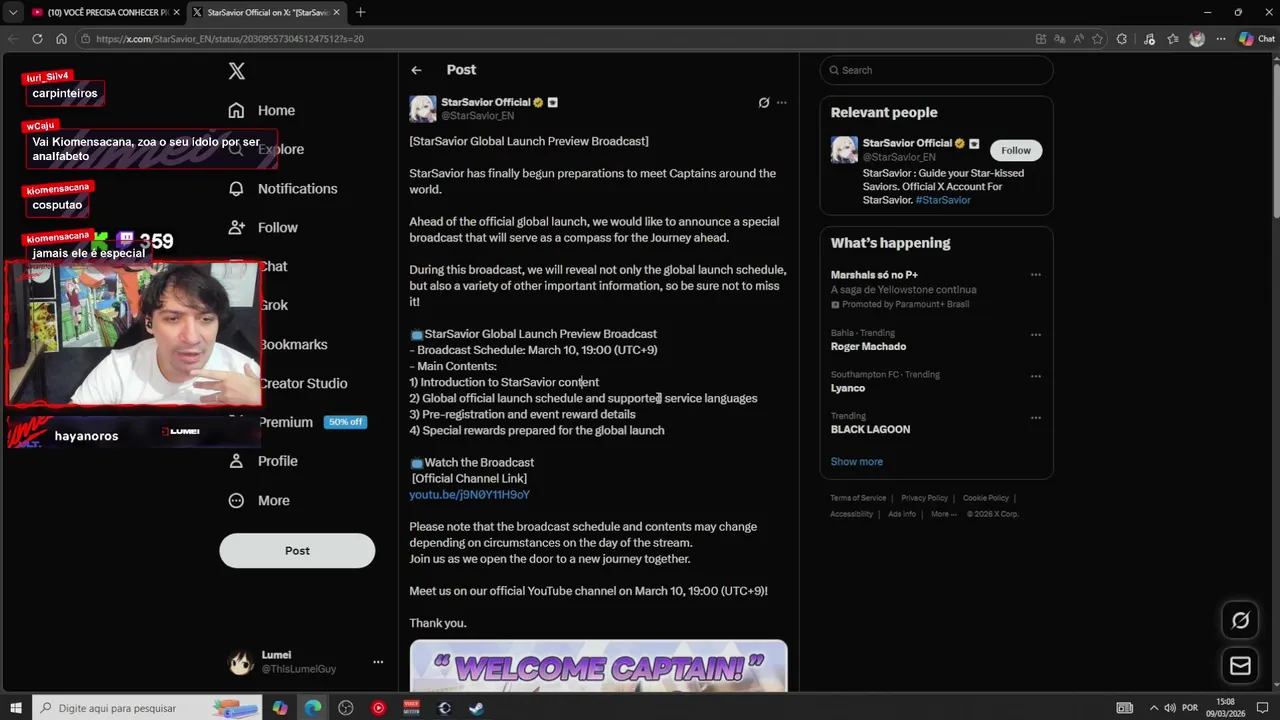Image resolution: width=1280 pixels, height=720 pixels.
Task: Click Show more under What's happening
Action: tap(857, 462)
